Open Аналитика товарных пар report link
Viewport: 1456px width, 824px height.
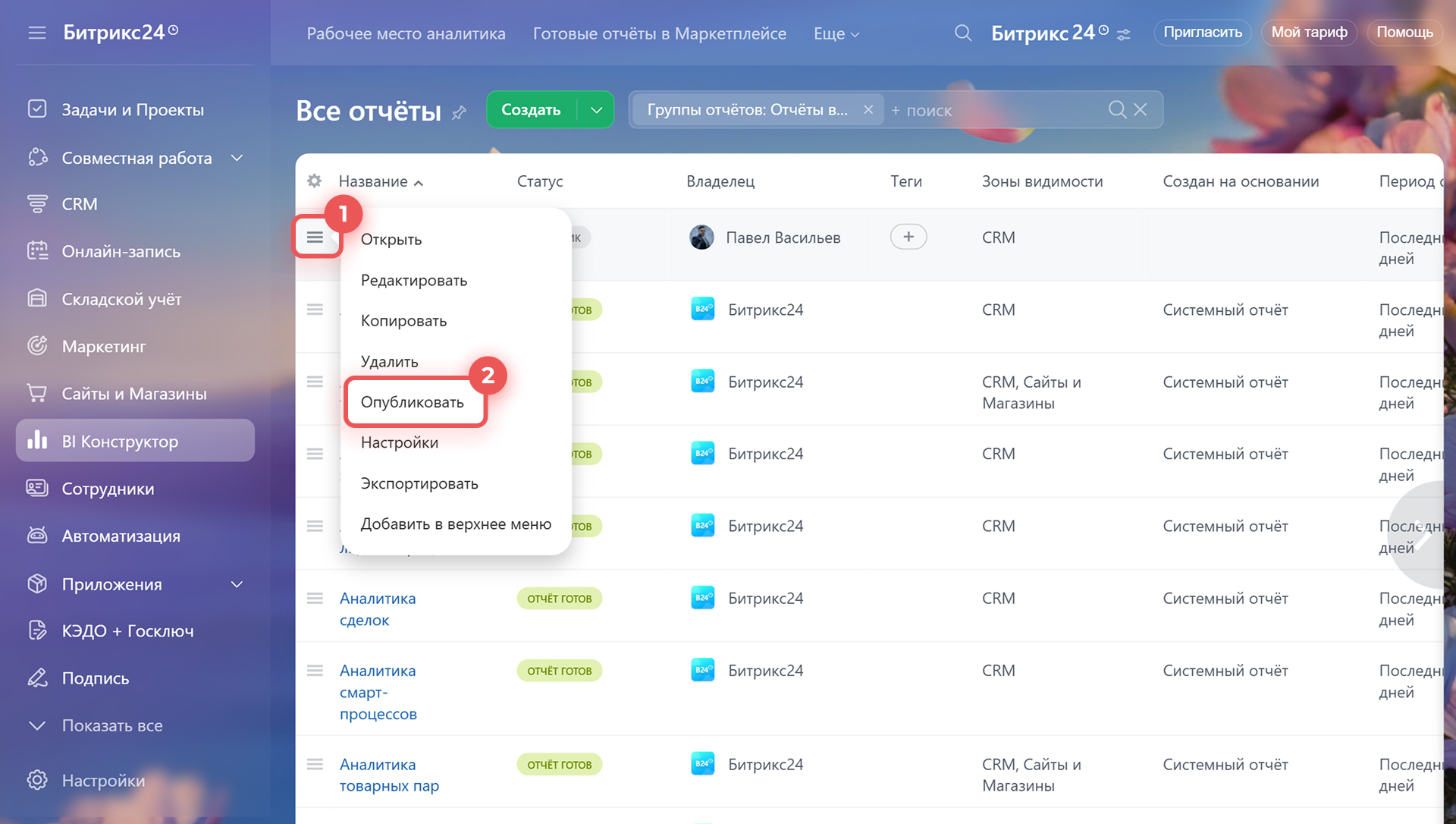[x=389, y=775]
